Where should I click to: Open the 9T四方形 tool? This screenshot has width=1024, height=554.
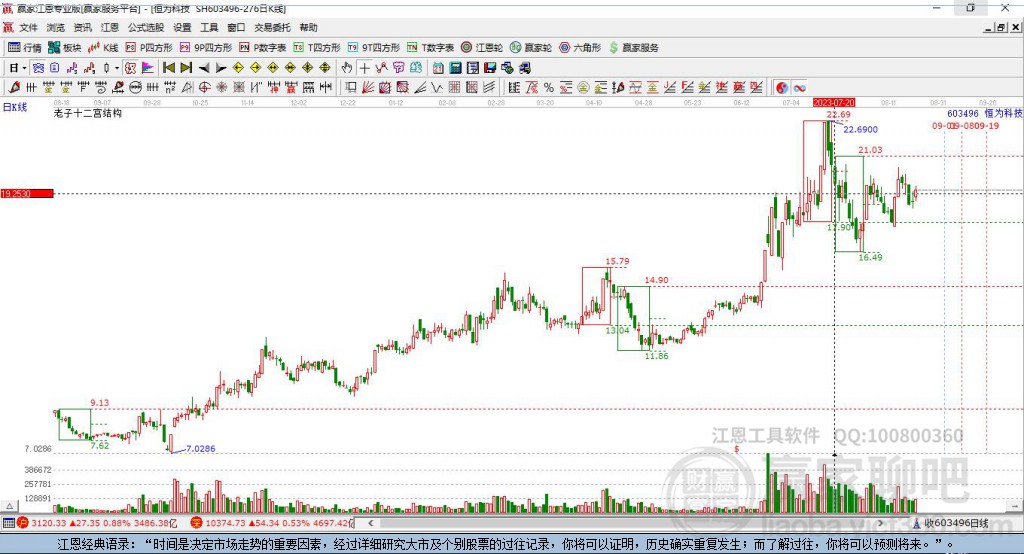click(374, 48)
